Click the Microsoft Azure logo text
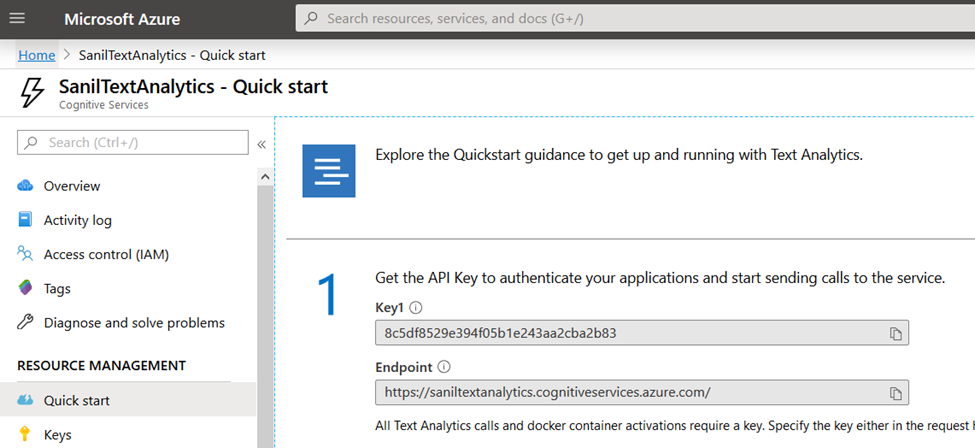Image resolution: width=975 pixels, height=448 pixels. pos(122,19)
